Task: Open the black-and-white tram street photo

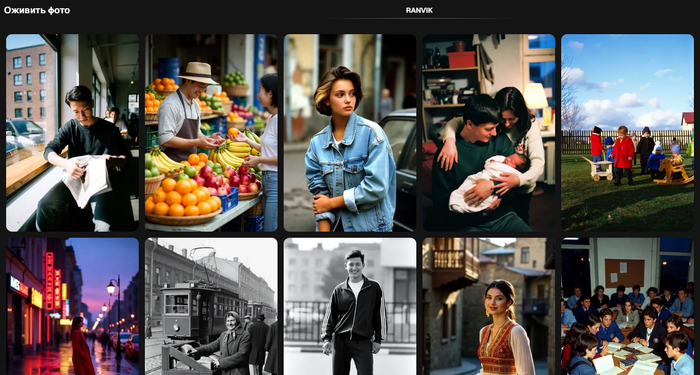Action: tap(211, 306)
